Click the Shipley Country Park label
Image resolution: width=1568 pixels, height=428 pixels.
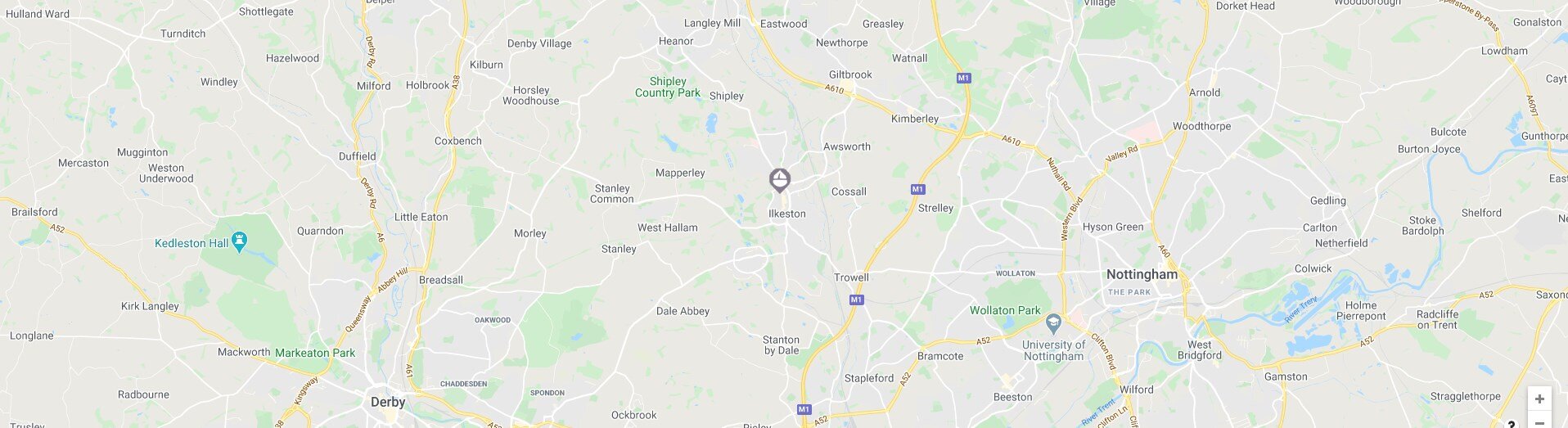(668, 87)
